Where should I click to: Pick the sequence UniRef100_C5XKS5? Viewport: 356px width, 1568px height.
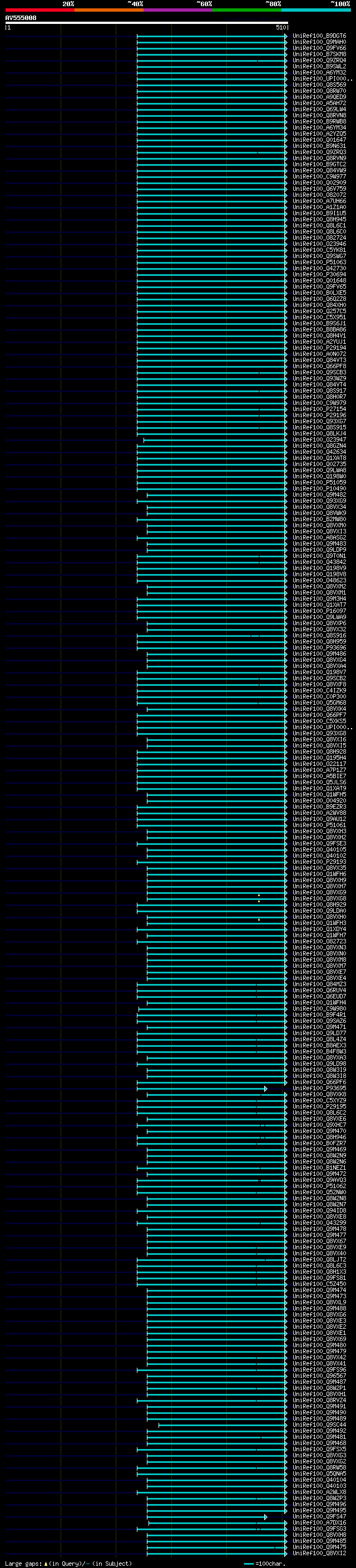click(319, 721)
